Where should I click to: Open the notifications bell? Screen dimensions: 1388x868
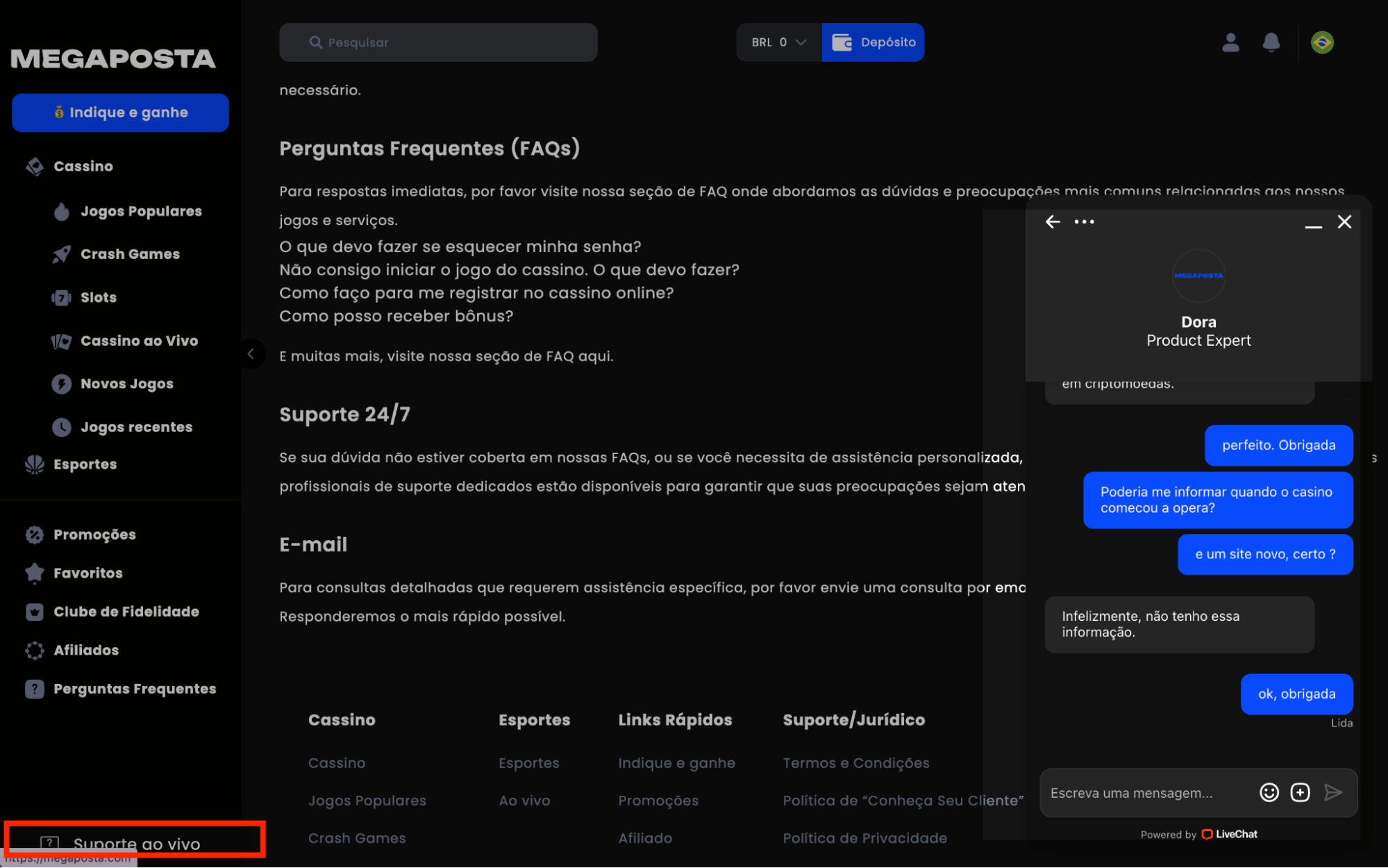point(1271,42)
